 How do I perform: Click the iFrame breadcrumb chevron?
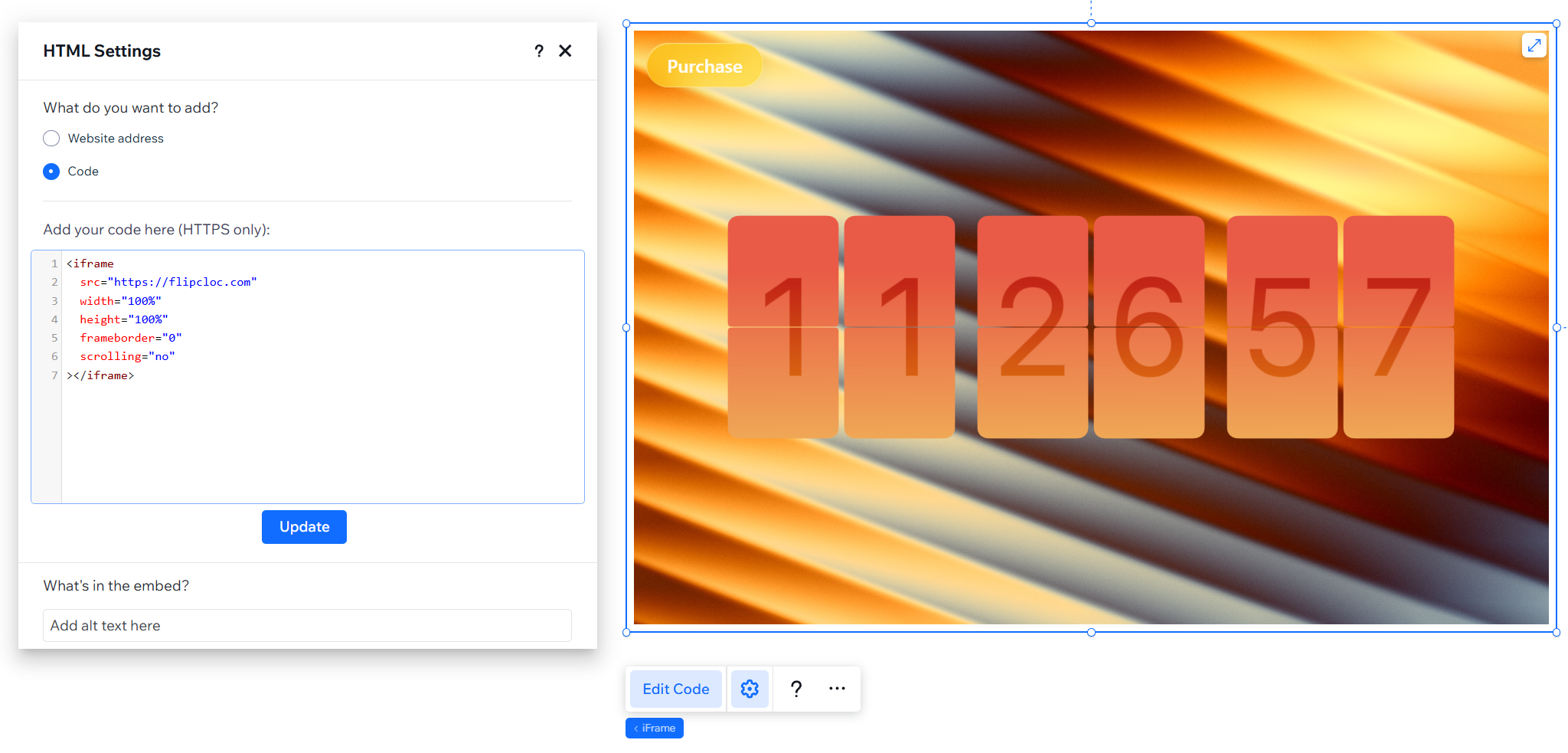point(636,728)
